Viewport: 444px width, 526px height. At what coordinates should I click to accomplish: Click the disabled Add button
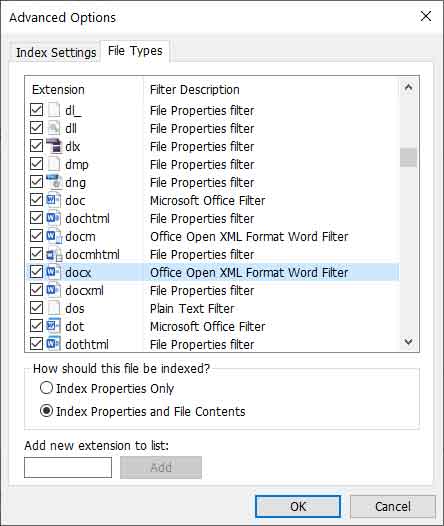pos(161,467)
